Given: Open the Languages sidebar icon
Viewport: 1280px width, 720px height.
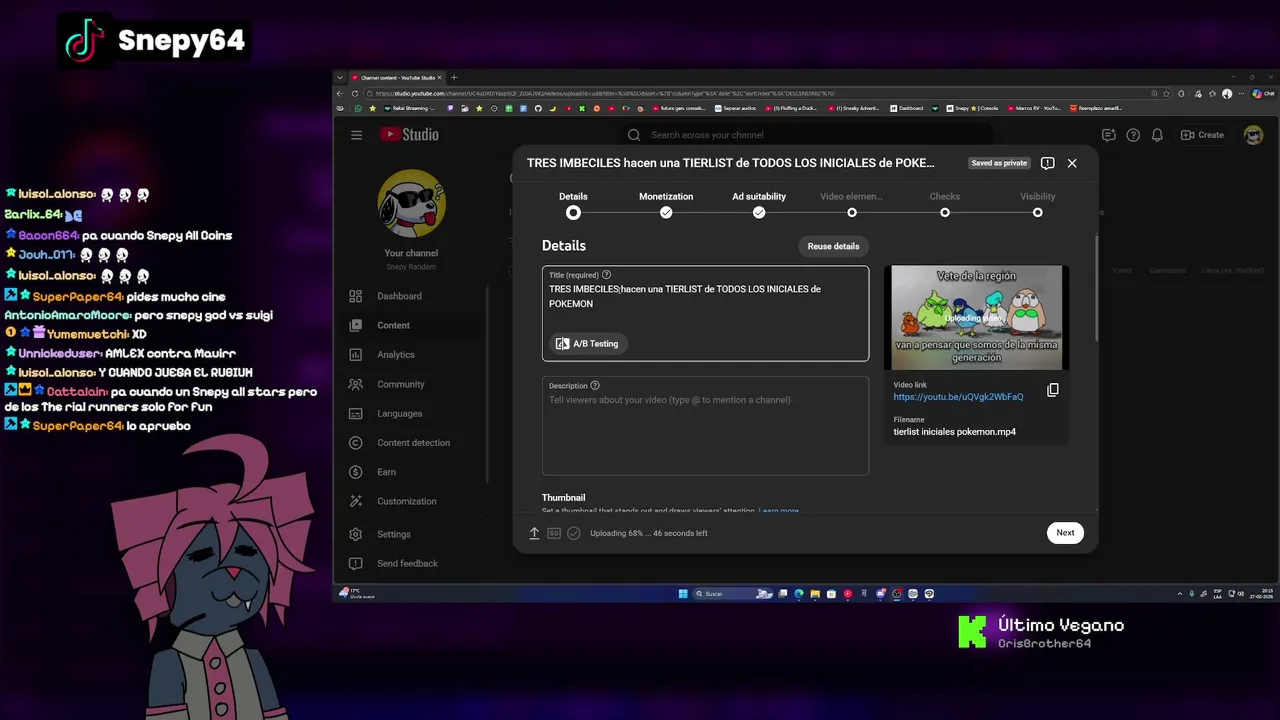Looking at the screenshot, I should pos(355,413).
